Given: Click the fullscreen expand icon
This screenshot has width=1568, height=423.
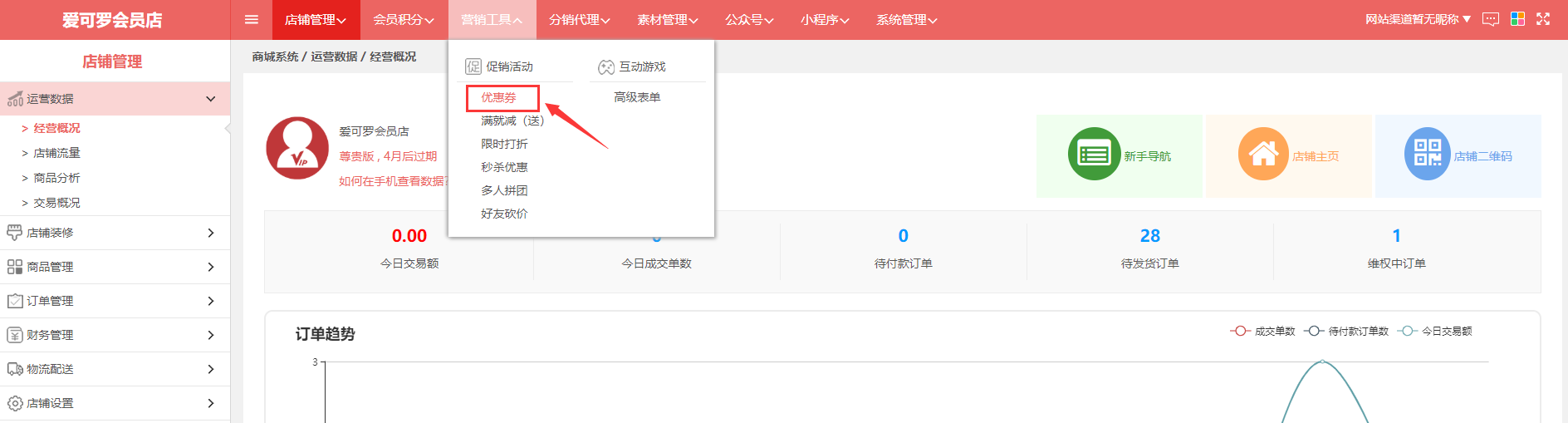Looking at the screenshot, I should [1543, 19].
